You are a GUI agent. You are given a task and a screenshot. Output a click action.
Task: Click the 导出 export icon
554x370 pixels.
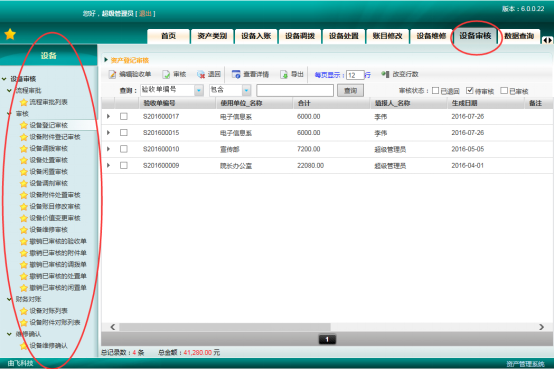coord(284,74)
